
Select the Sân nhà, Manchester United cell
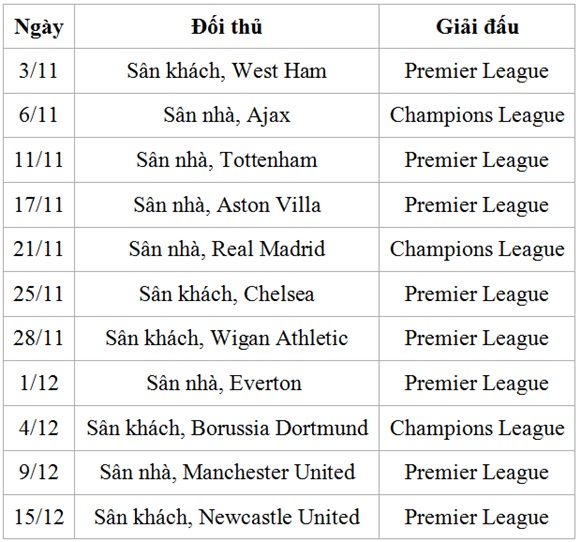(x=227, y=472)
